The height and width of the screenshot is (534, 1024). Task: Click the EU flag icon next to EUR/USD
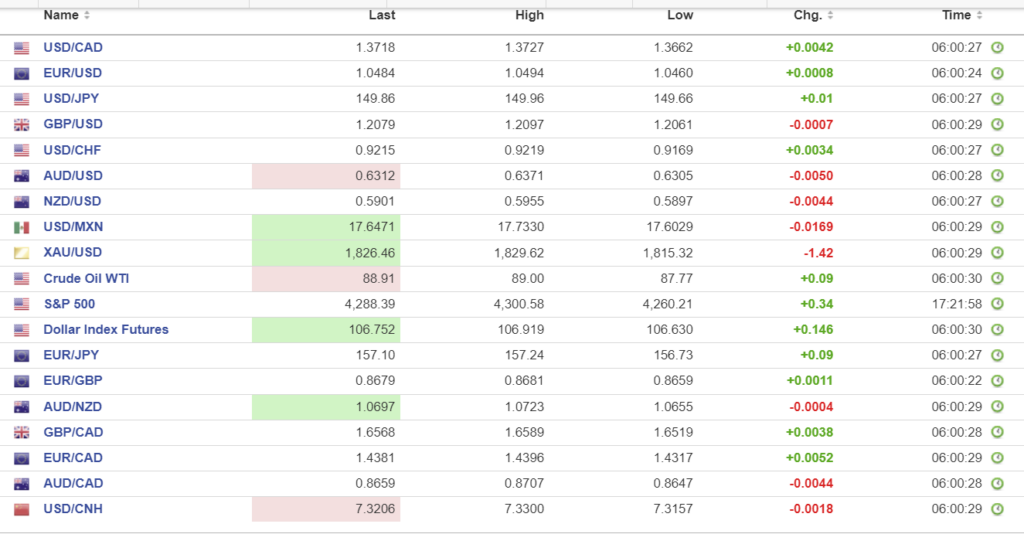(x=21, y=74)
